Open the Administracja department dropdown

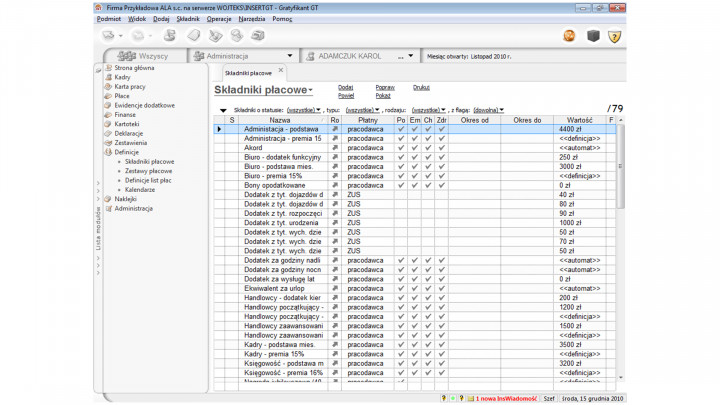tap(289, 57)
